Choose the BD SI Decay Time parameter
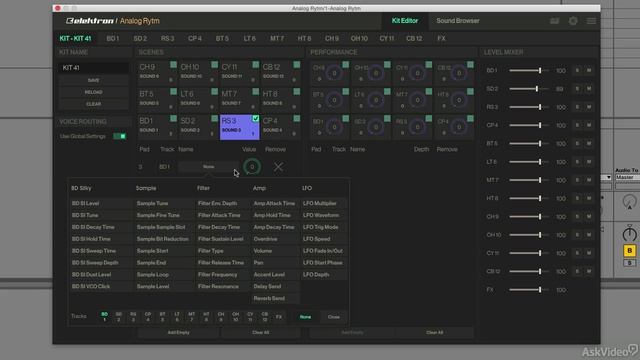Viewport: 640px width, 360px height. click(x=101, y=227)
